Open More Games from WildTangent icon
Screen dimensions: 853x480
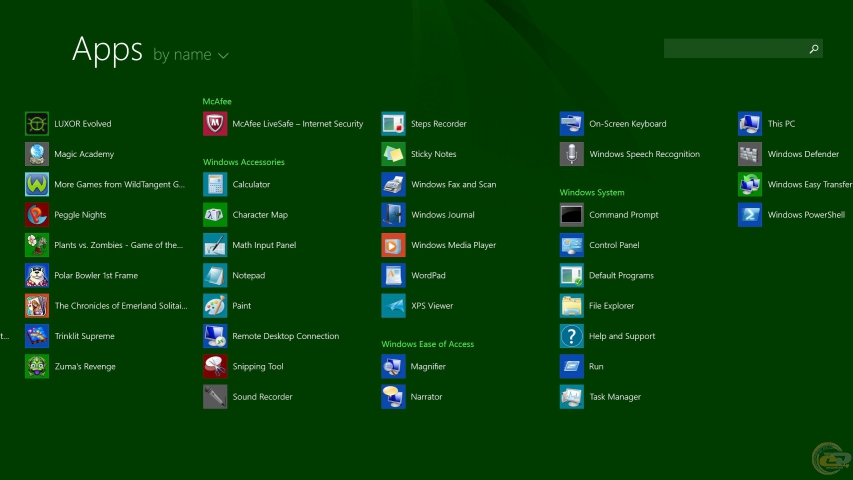click(x=36, y=184)
